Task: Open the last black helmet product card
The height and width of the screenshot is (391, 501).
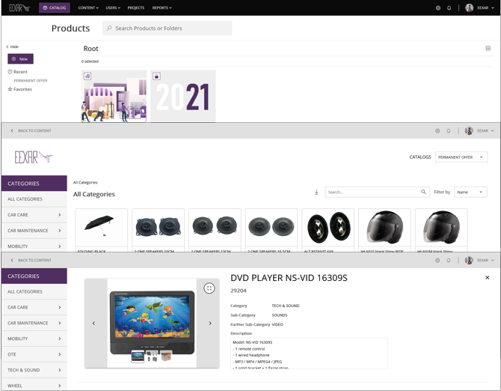Action: pyautogui.click(x=441, y=230)
